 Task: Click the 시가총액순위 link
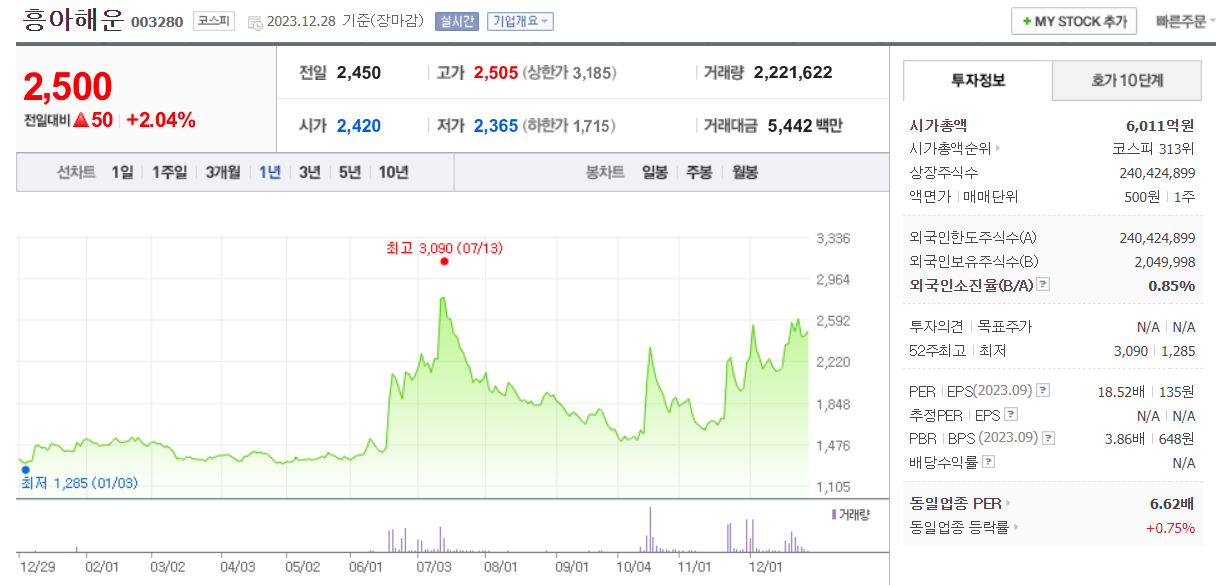pyautogui.click(x=950, y=149)
